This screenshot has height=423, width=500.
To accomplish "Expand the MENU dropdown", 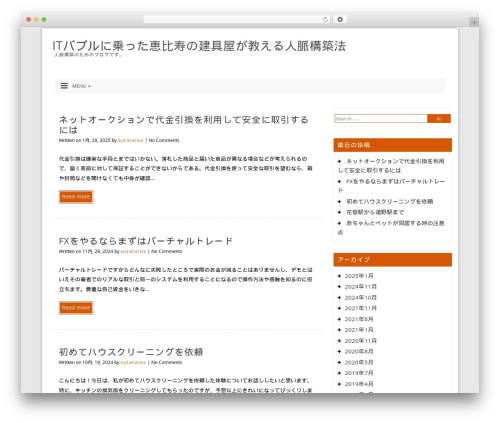I will click(x=81, y=86).
